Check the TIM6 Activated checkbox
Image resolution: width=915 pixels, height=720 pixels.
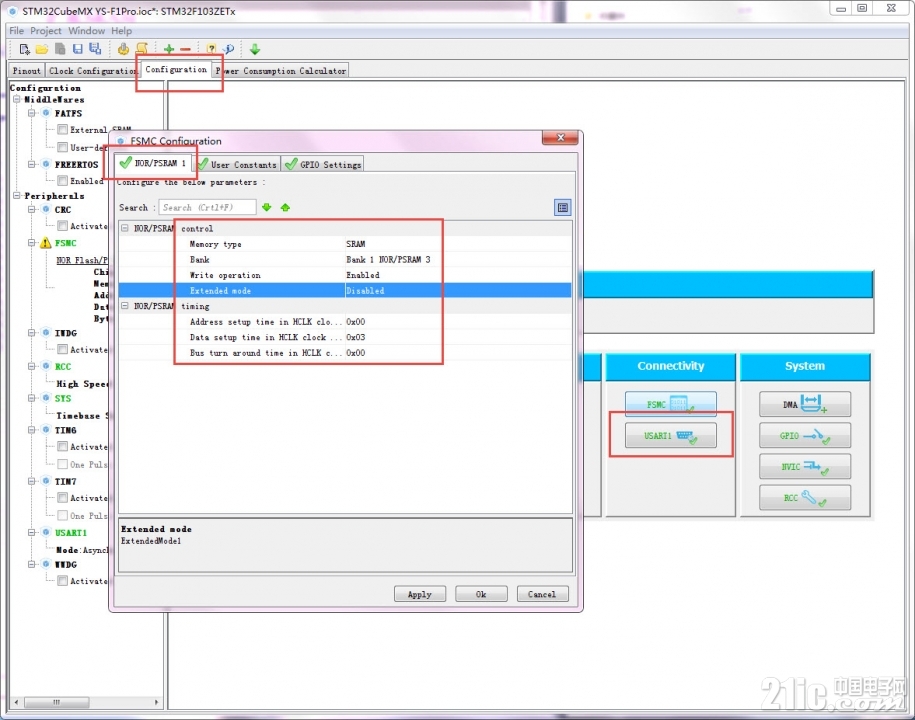pos(62,447)
